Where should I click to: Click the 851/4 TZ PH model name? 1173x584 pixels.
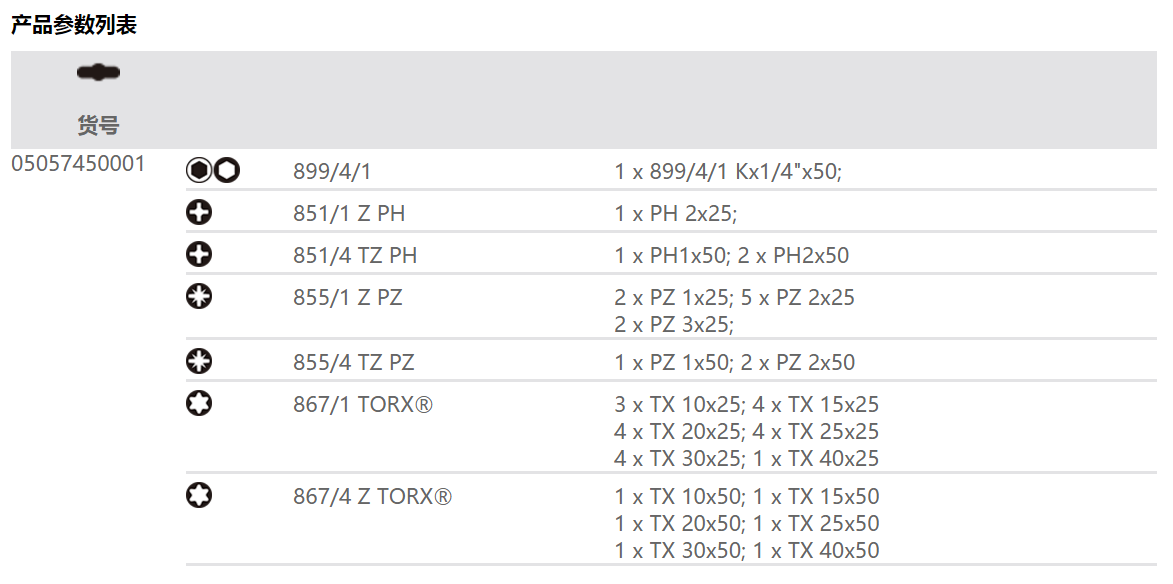[355, 256]
